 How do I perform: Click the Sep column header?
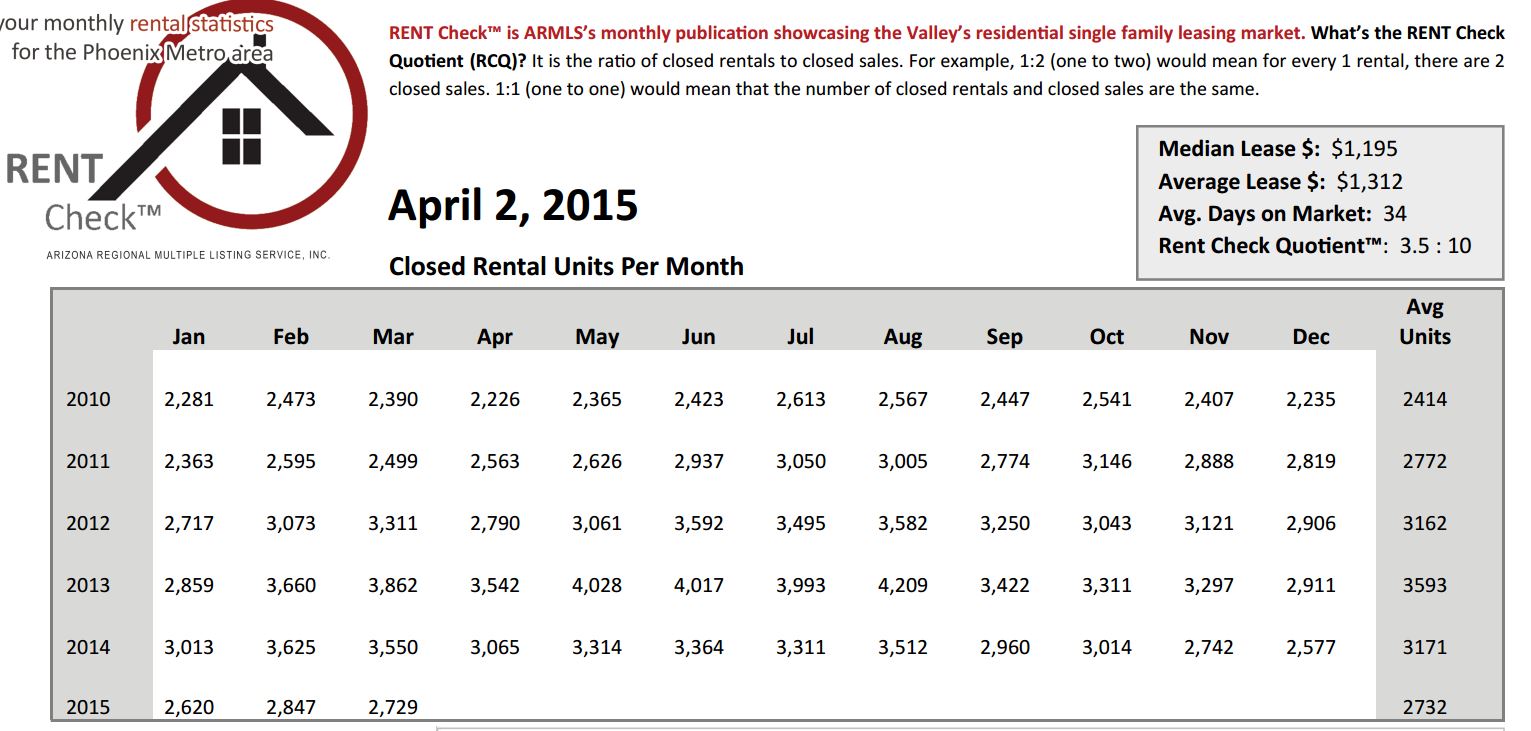pyautogui.click(x=1004, y=338)
